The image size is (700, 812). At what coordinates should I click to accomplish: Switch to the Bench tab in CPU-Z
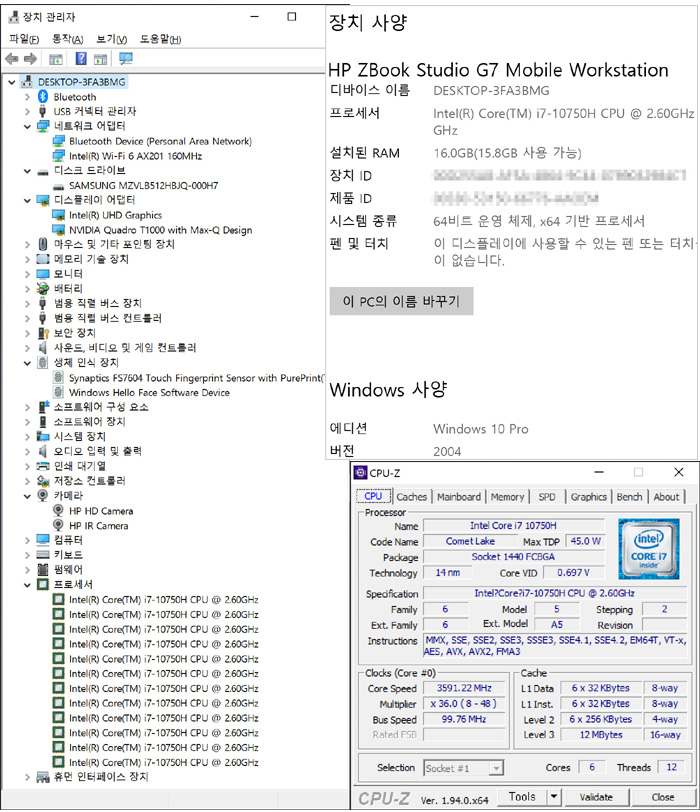tap(630, 497)
